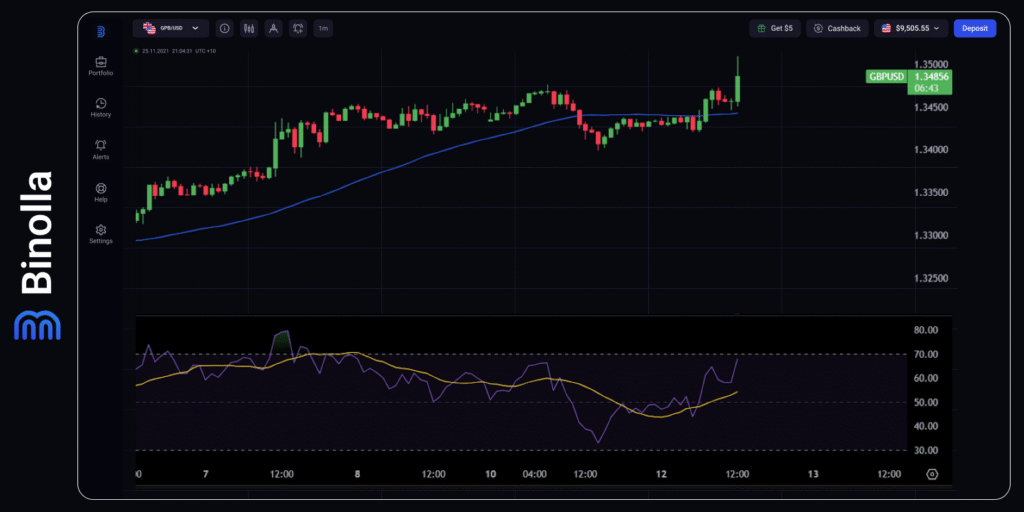Open the Portfolio sidebar section
Image resolution: width=1024 pixels, height=512 pixels.
[100, 66]
